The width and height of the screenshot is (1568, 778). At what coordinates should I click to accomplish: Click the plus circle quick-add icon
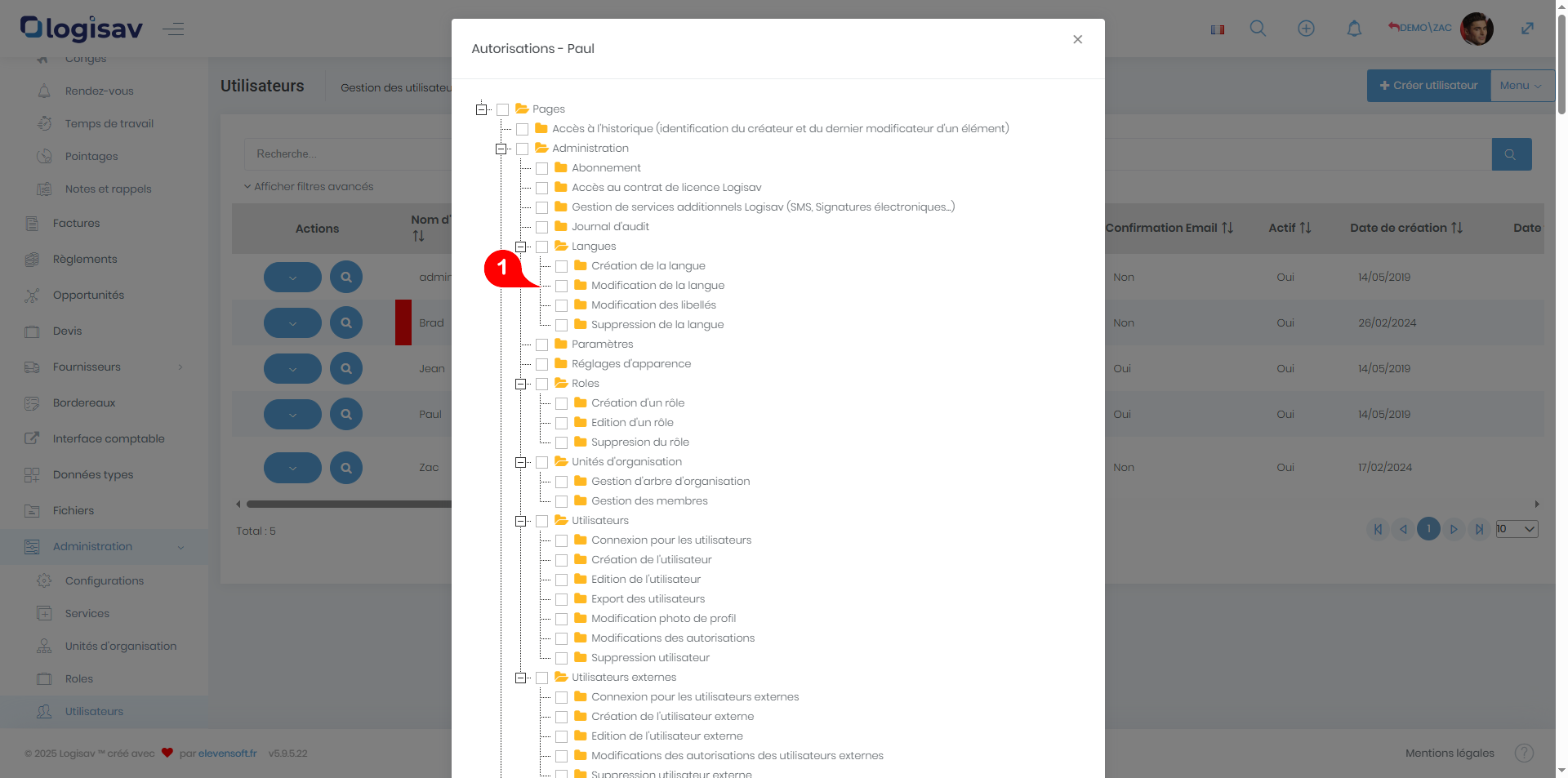[x=1306, y=29]
